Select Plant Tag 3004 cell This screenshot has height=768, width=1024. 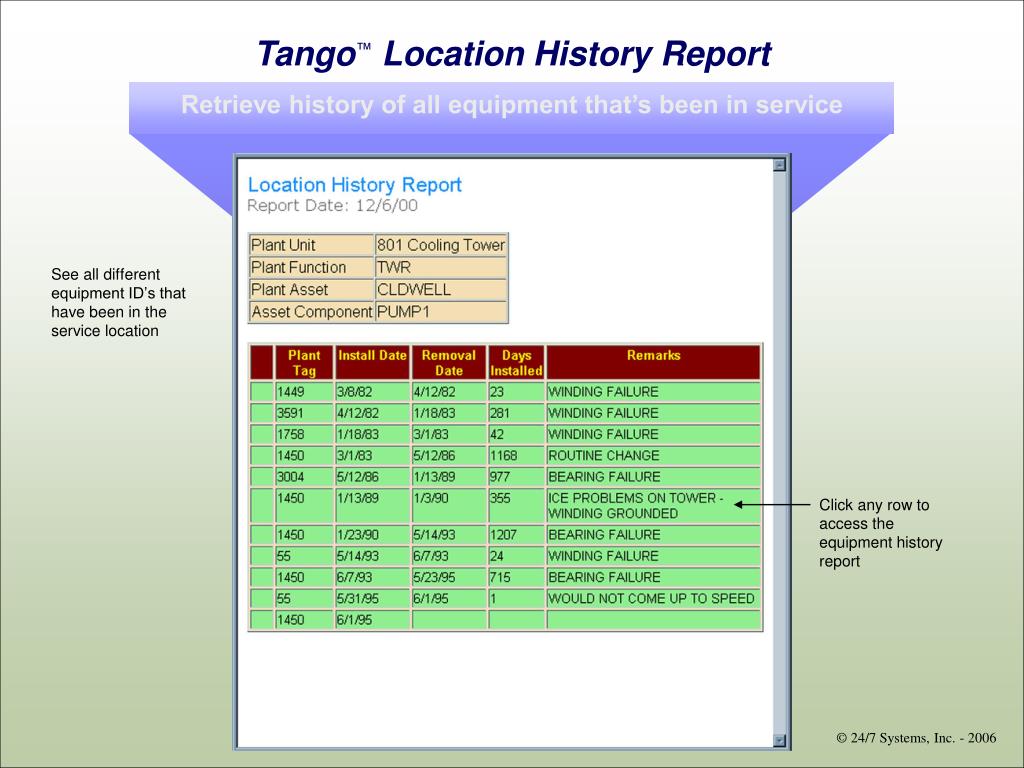point(304,477)
